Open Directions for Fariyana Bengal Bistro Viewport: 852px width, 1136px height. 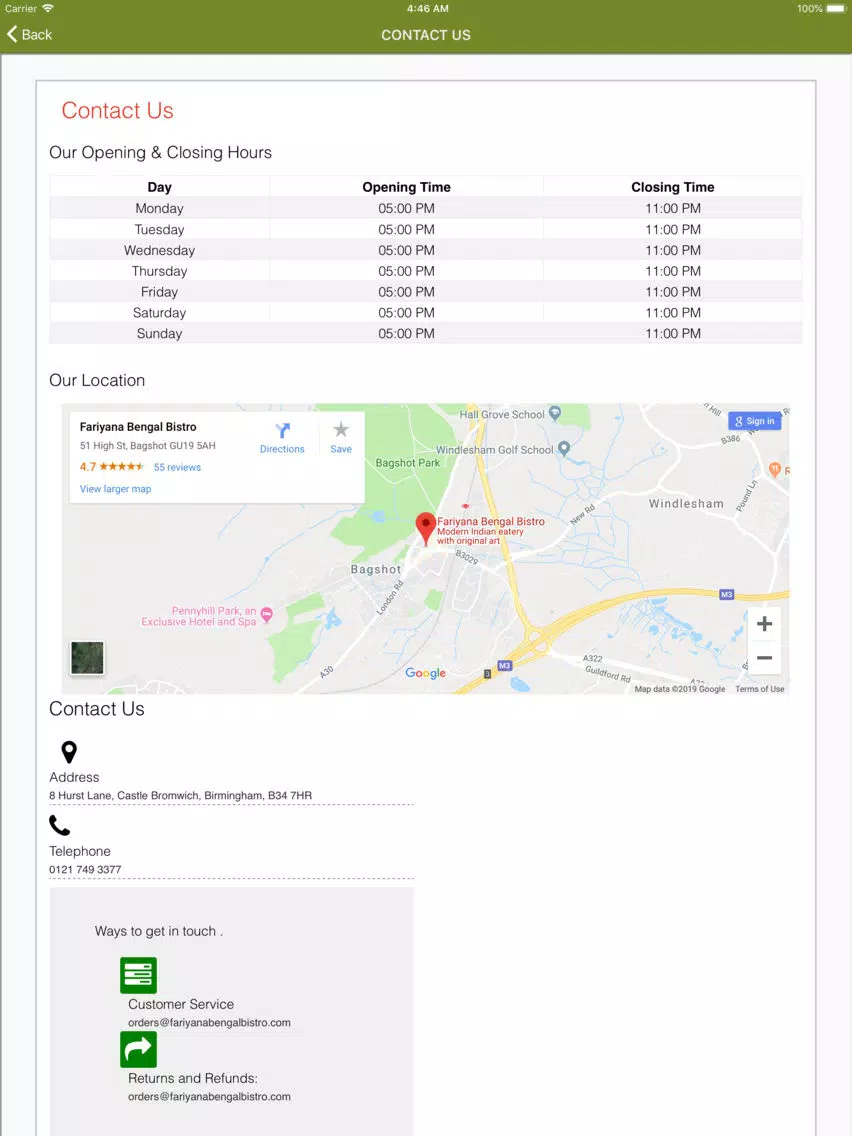pyautogui.click(x=282, y=438)
